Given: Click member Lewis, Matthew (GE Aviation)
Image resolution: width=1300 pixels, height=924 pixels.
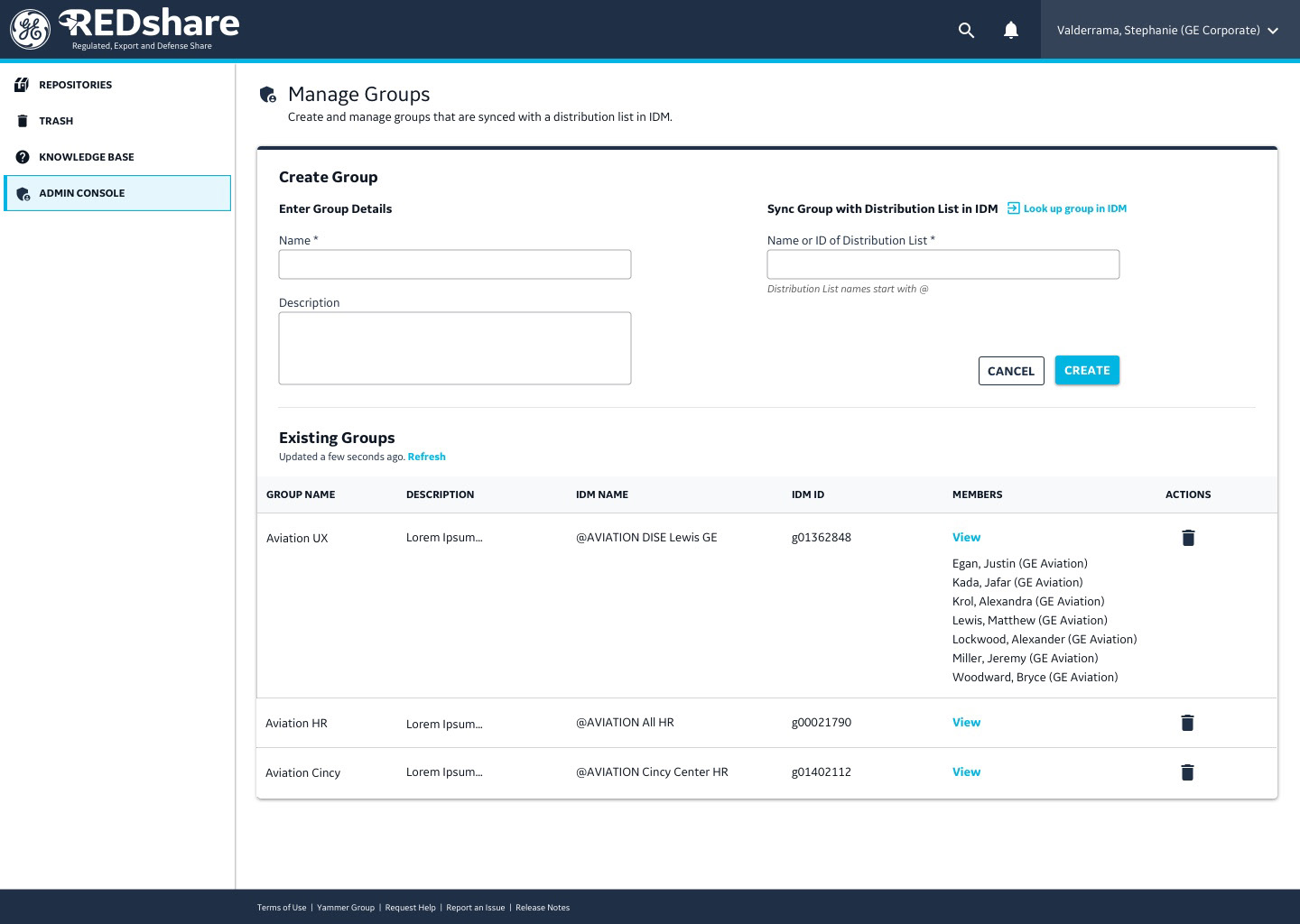Looking at the screenshot, I should coord(1030,620).
